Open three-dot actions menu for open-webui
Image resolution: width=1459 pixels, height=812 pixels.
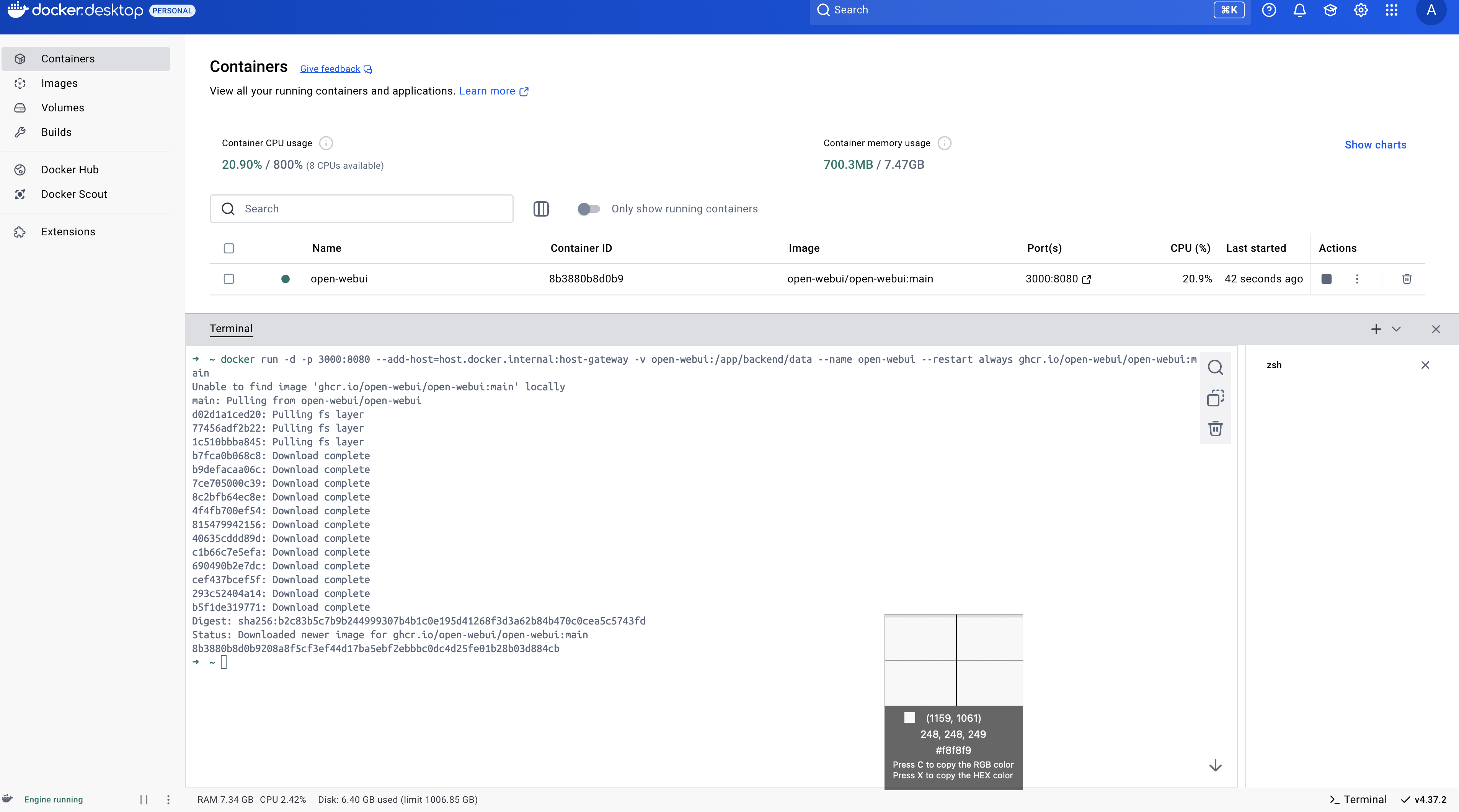(1356, 279)
